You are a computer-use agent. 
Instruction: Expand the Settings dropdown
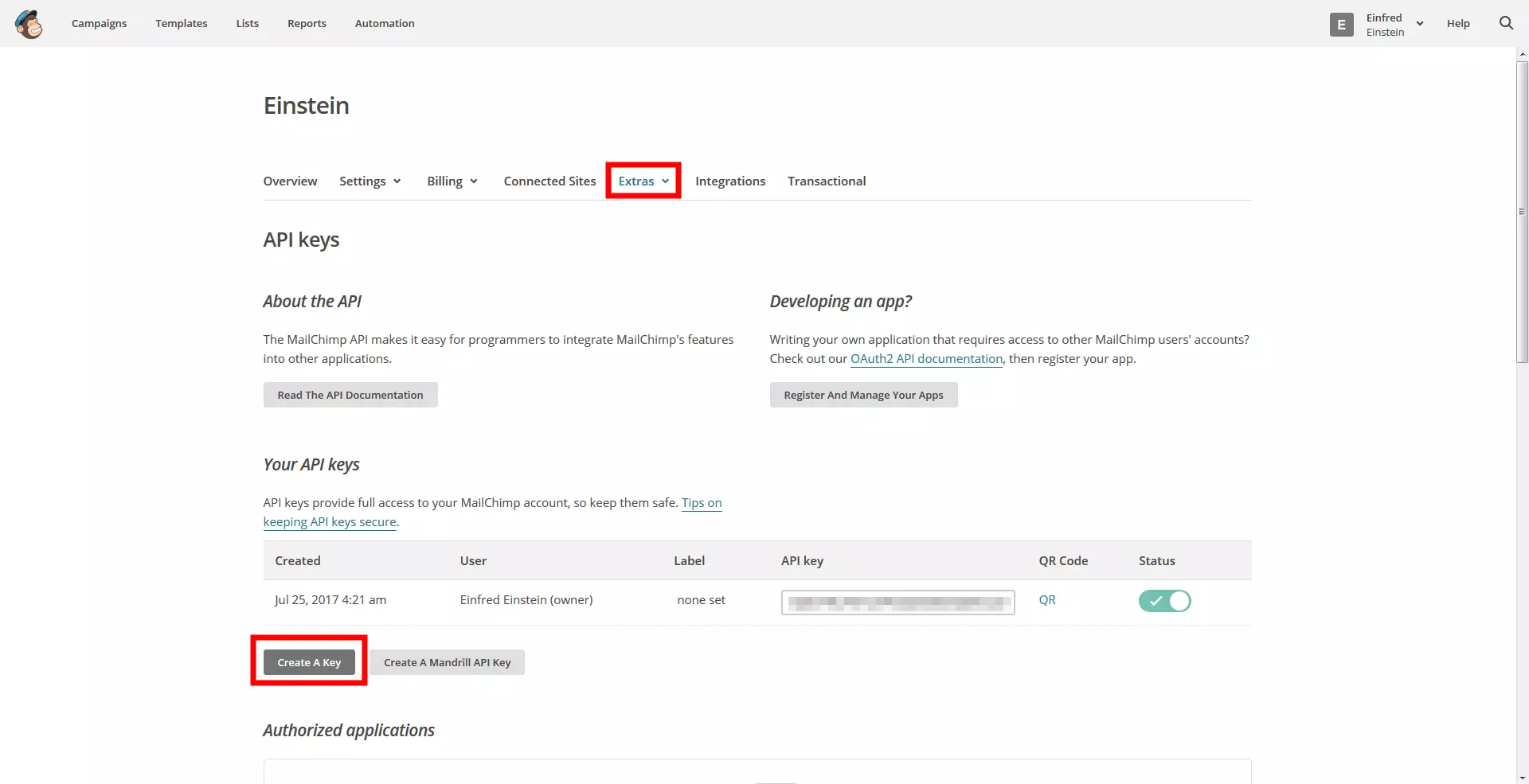370,181
